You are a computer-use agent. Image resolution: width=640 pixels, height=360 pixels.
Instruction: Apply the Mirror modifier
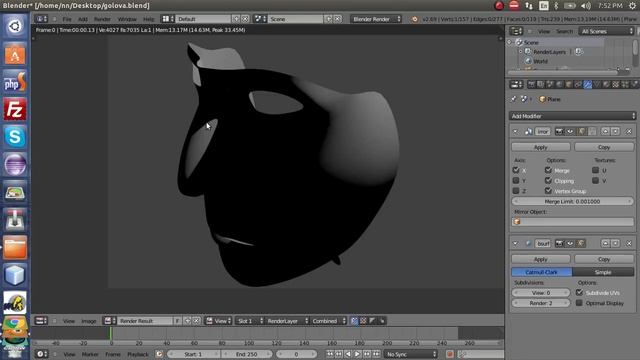point(540,147)
